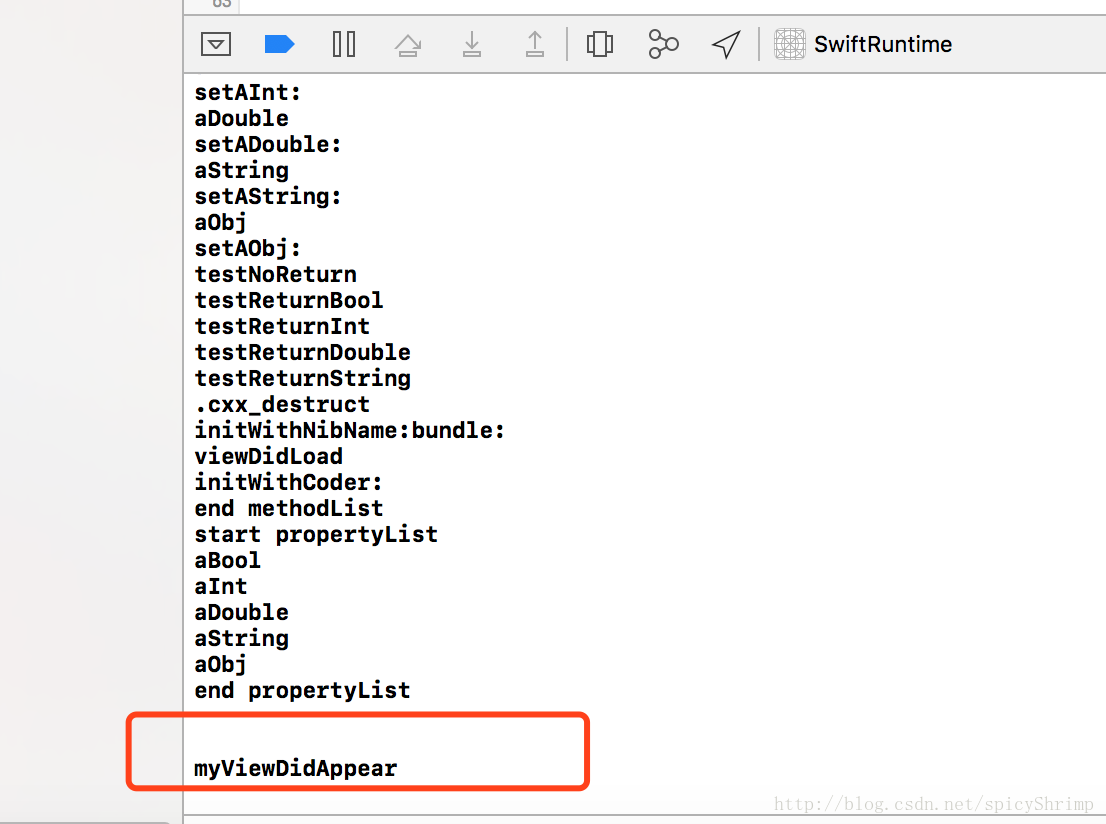Pause program execution
Image resolution: width=1106 pixels, height=824 pixels.
[344, 44]
